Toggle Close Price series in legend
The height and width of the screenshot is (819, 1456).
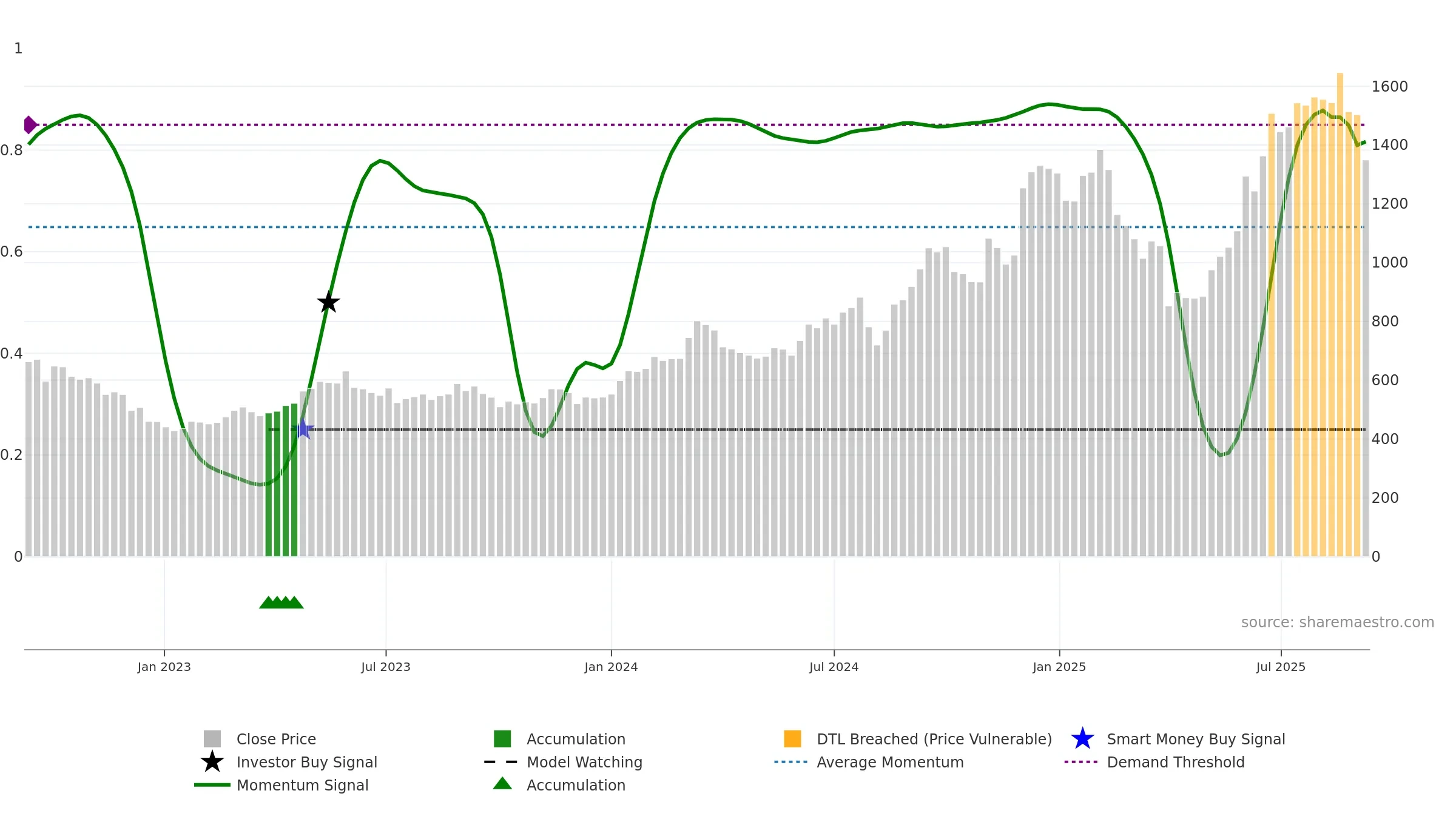pyautogui.click(x=276, y=739)
